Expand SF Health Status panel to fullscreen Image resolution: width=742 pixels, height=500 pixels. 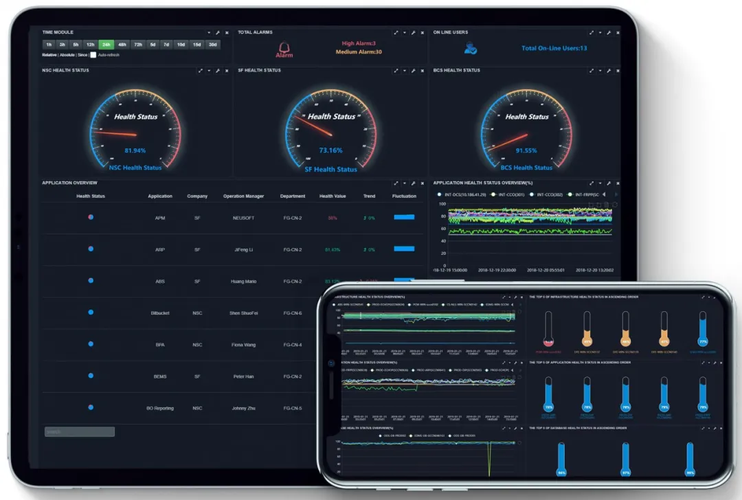396,70
